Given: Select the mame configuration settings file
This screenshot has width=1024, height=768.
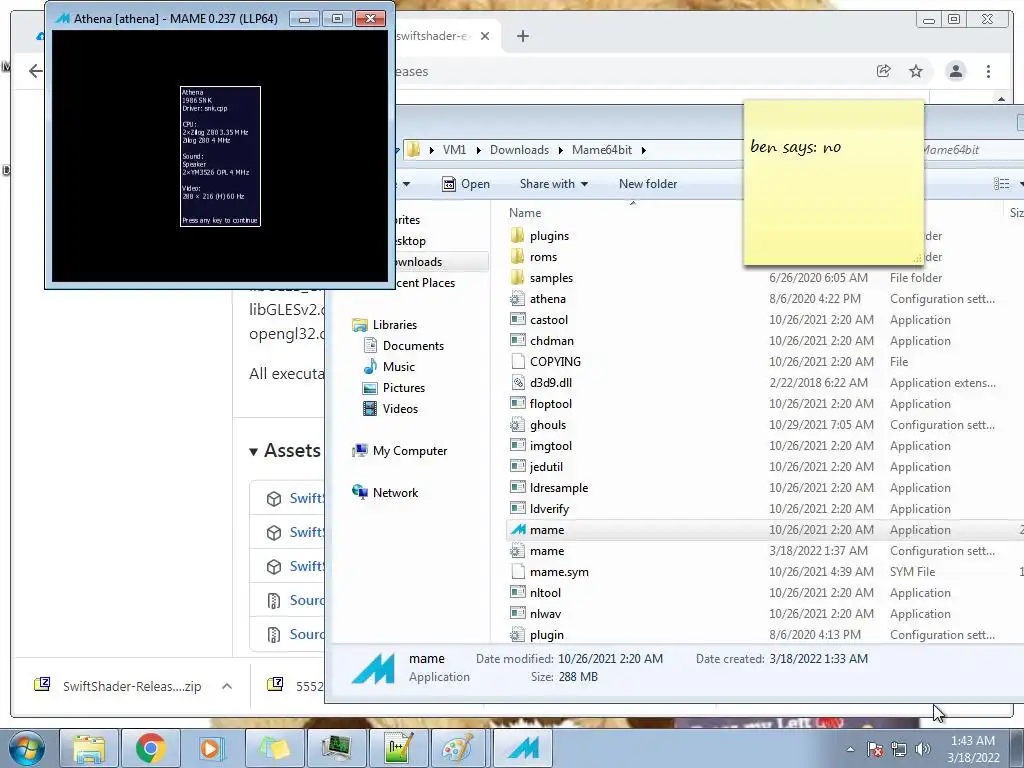Looking at the screenshot, I should tap(547, 551).
